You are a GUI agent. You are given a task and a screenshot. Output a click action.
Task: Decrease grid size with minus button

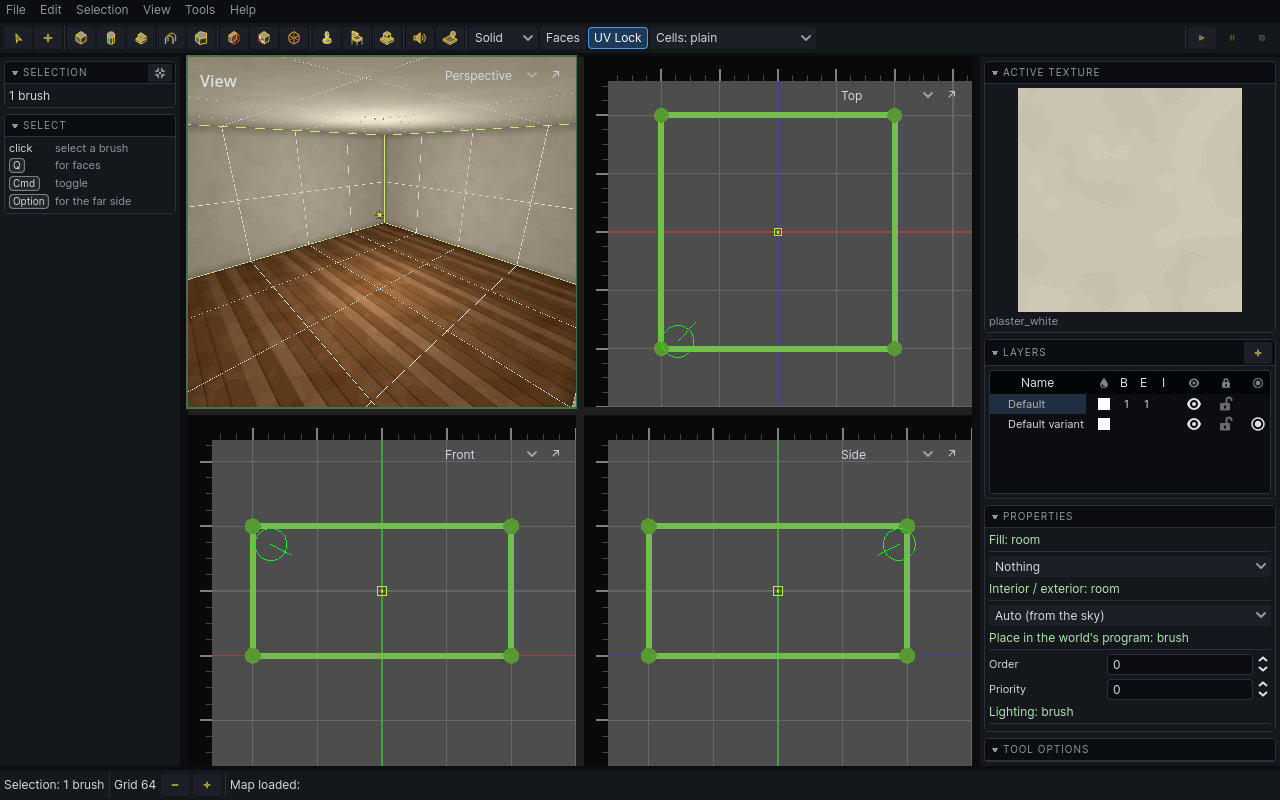click(175, 785)
